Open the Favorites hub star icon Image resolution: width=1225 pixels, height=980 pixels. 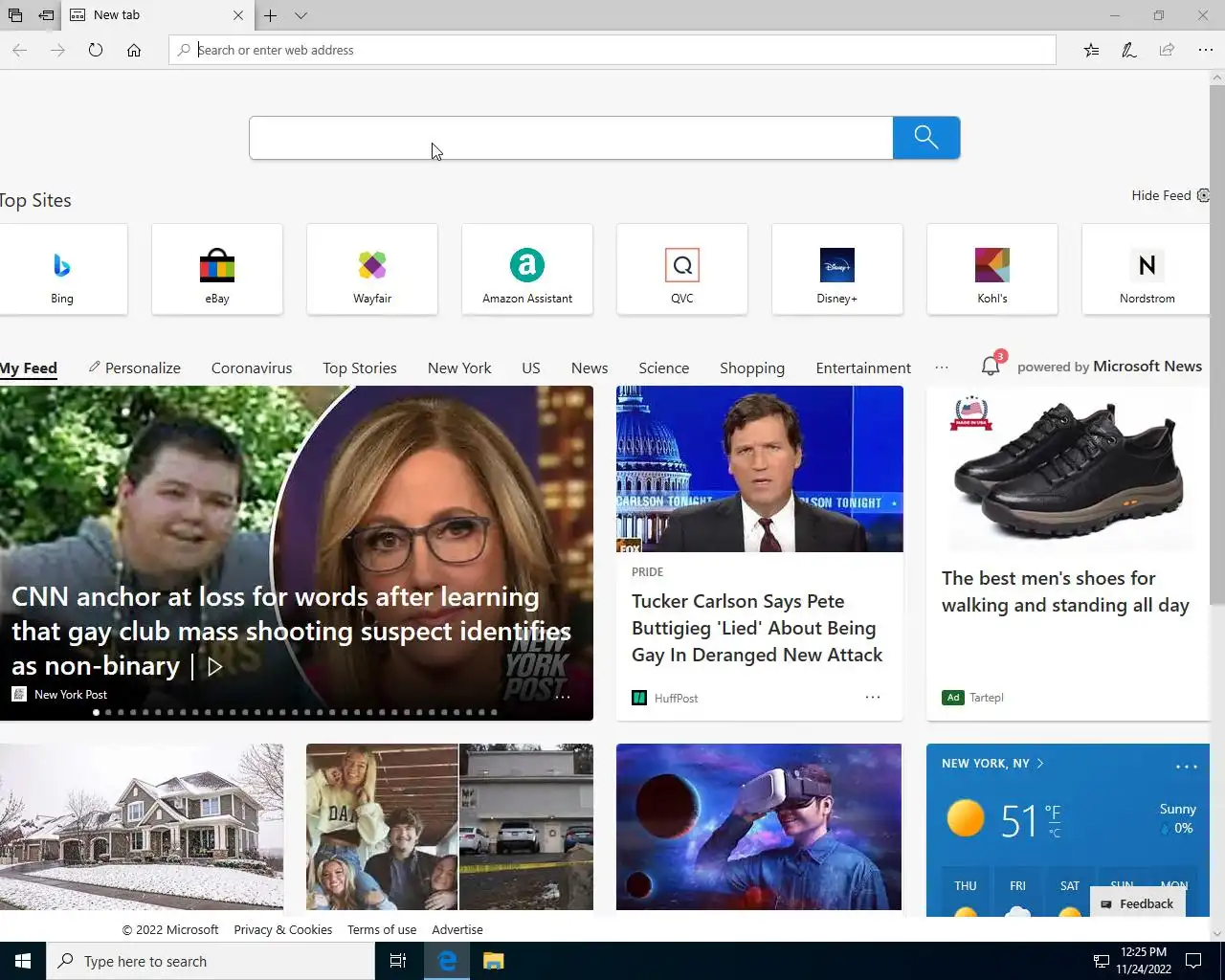tap(1091, 50)
